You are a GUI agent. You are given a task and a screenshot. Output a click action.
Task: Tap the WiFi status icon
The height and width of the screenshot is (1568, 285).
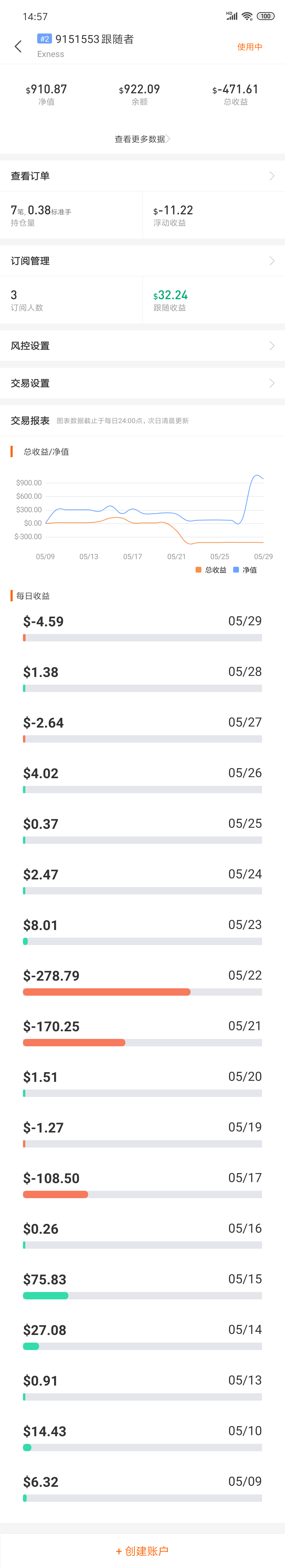247,16
